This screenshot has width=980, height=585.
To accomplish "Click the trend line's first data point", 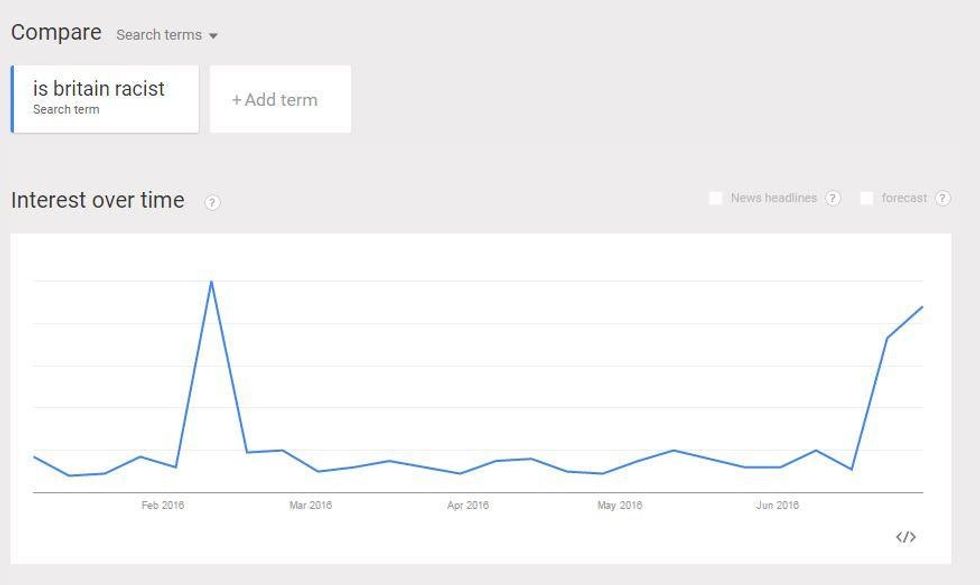I will click(34, 457).
